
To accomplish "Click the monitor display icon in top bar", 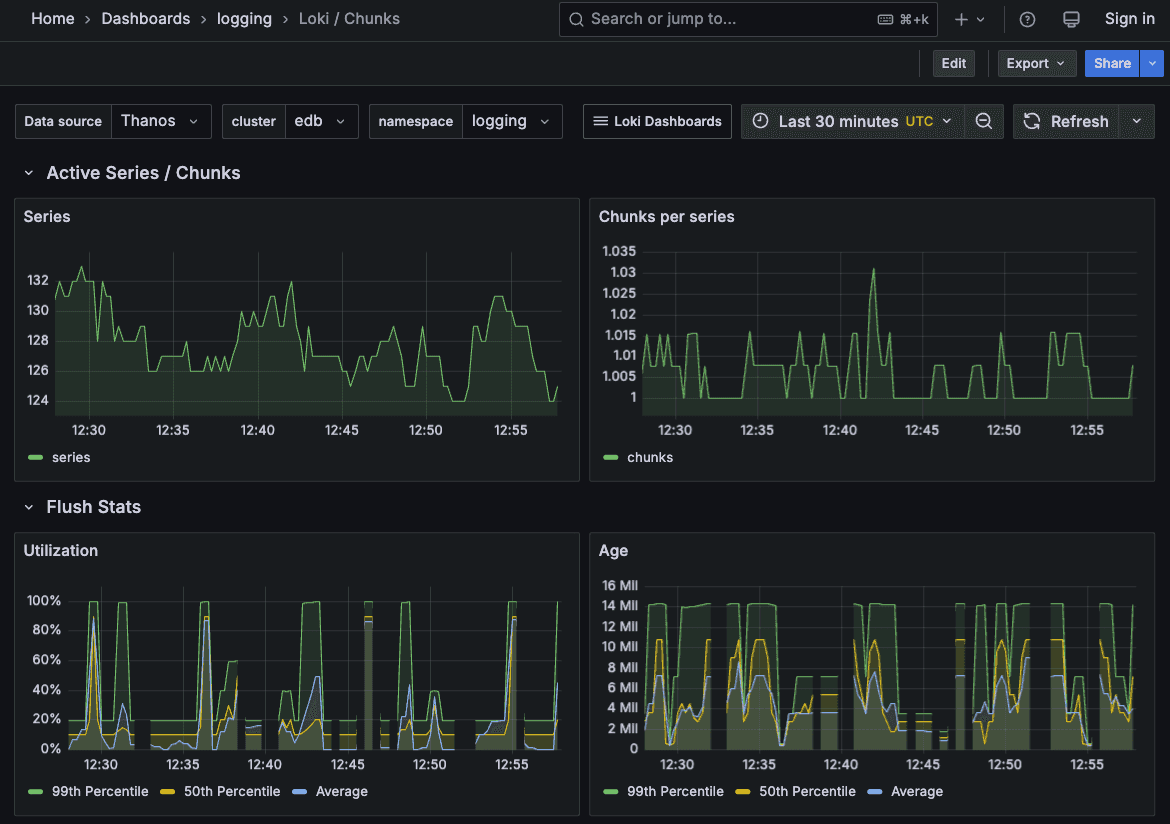I will click(x=1071, y=19).
